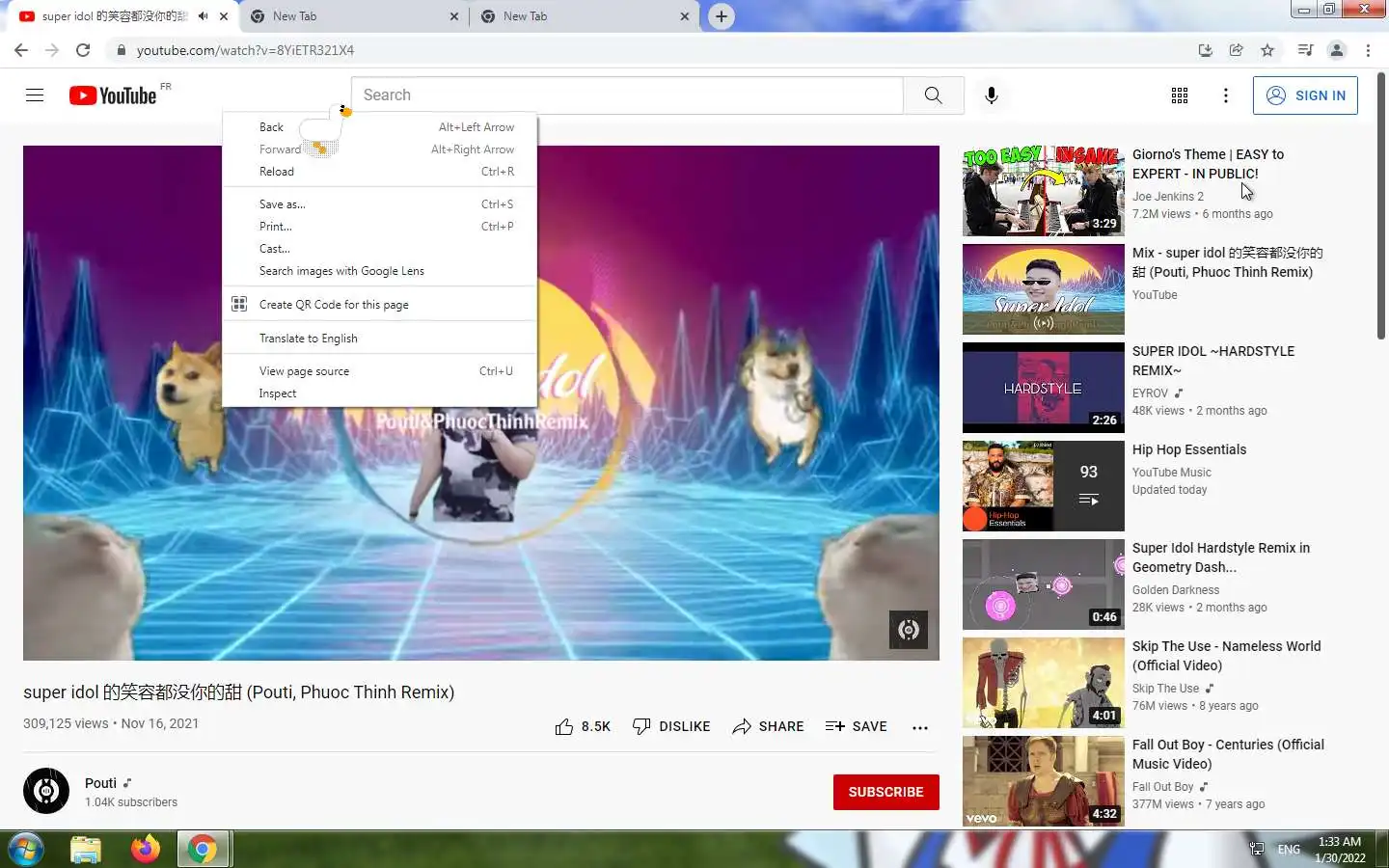Viewport: 1389px width, 868px height.
Task: Open Giorno's Theme piano thumbnail
Action: tap(1044, 191)
